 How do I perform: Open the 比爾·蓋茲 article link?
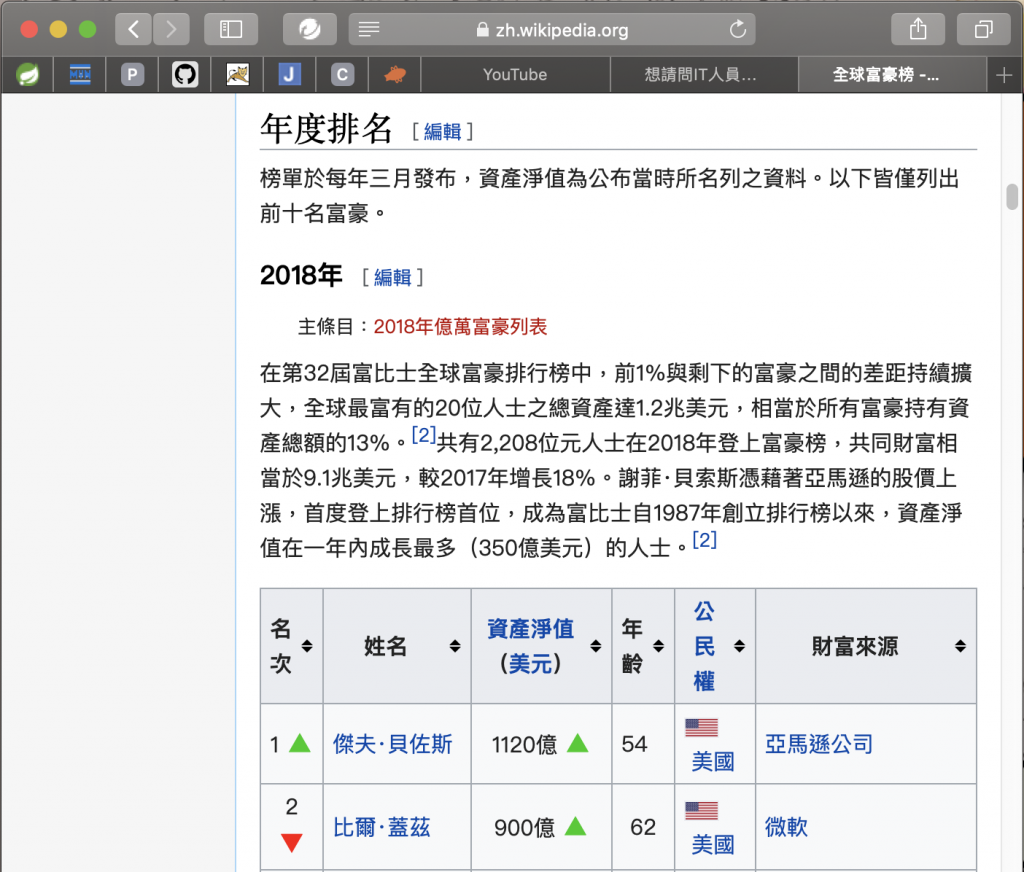[381, 828]
